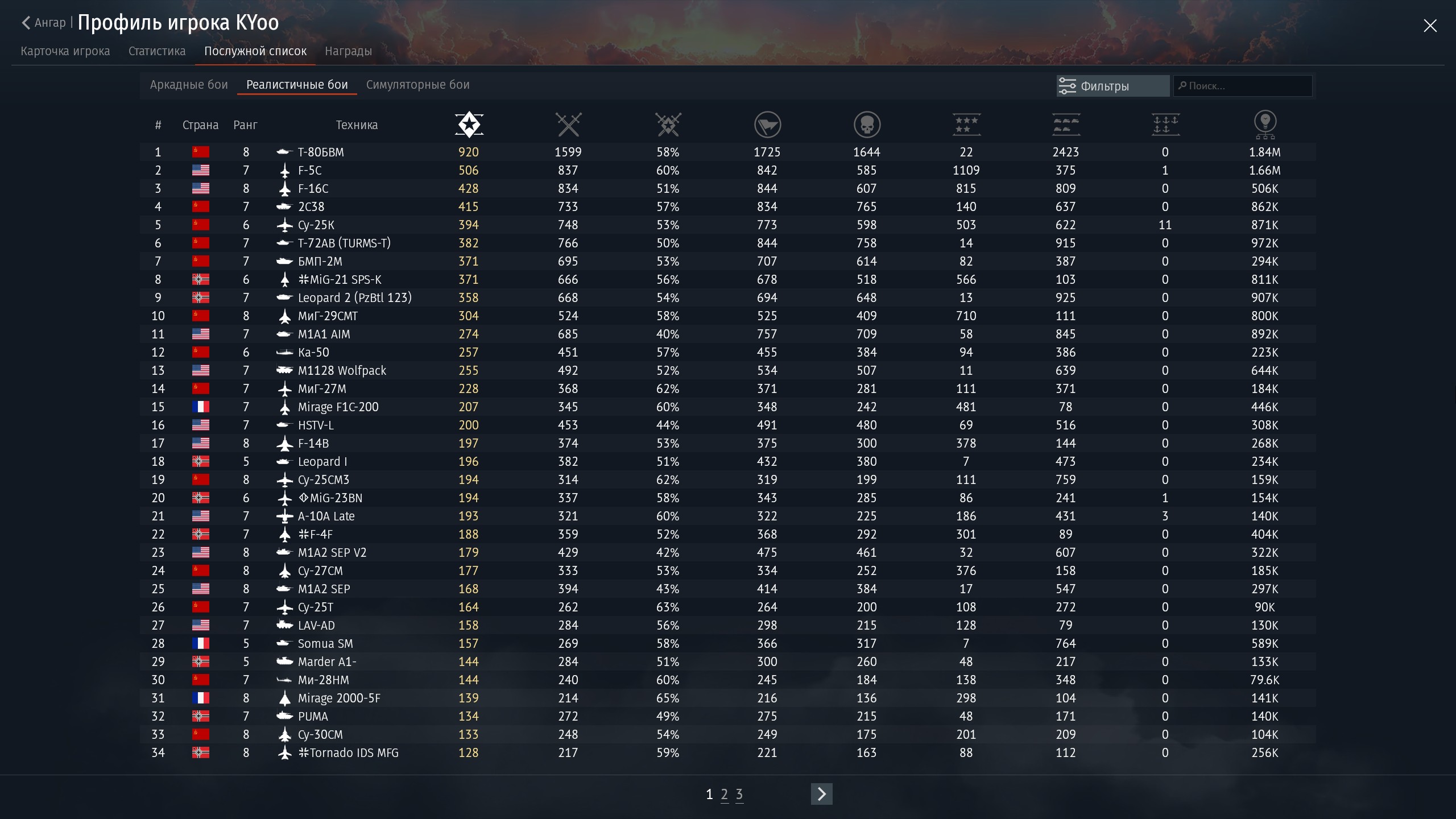
Task: Sort by ground kills tanks icon
Action: (1066, 125)
